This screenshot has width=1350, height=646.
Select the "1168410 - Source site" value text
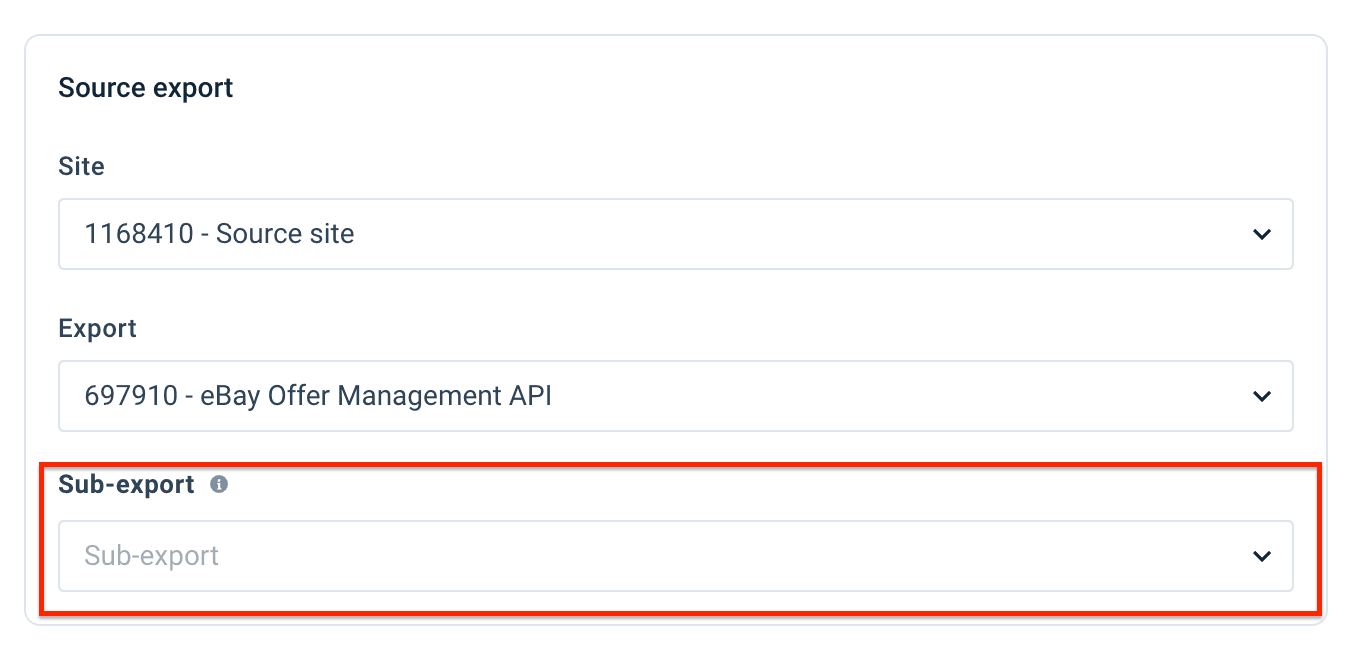click(219, 234)
